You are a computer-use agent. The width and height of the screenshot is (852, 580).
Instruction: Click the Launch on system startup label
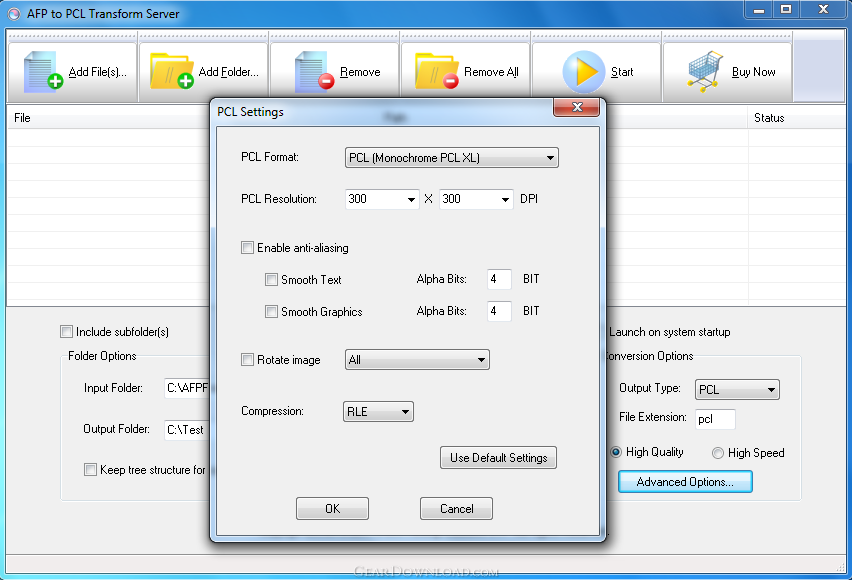[x=669, y=332]
